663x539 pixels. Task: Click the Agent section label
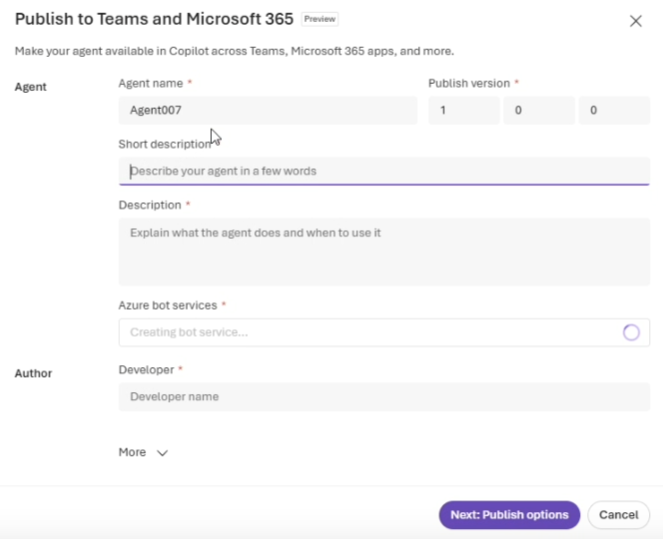point(30,87)
